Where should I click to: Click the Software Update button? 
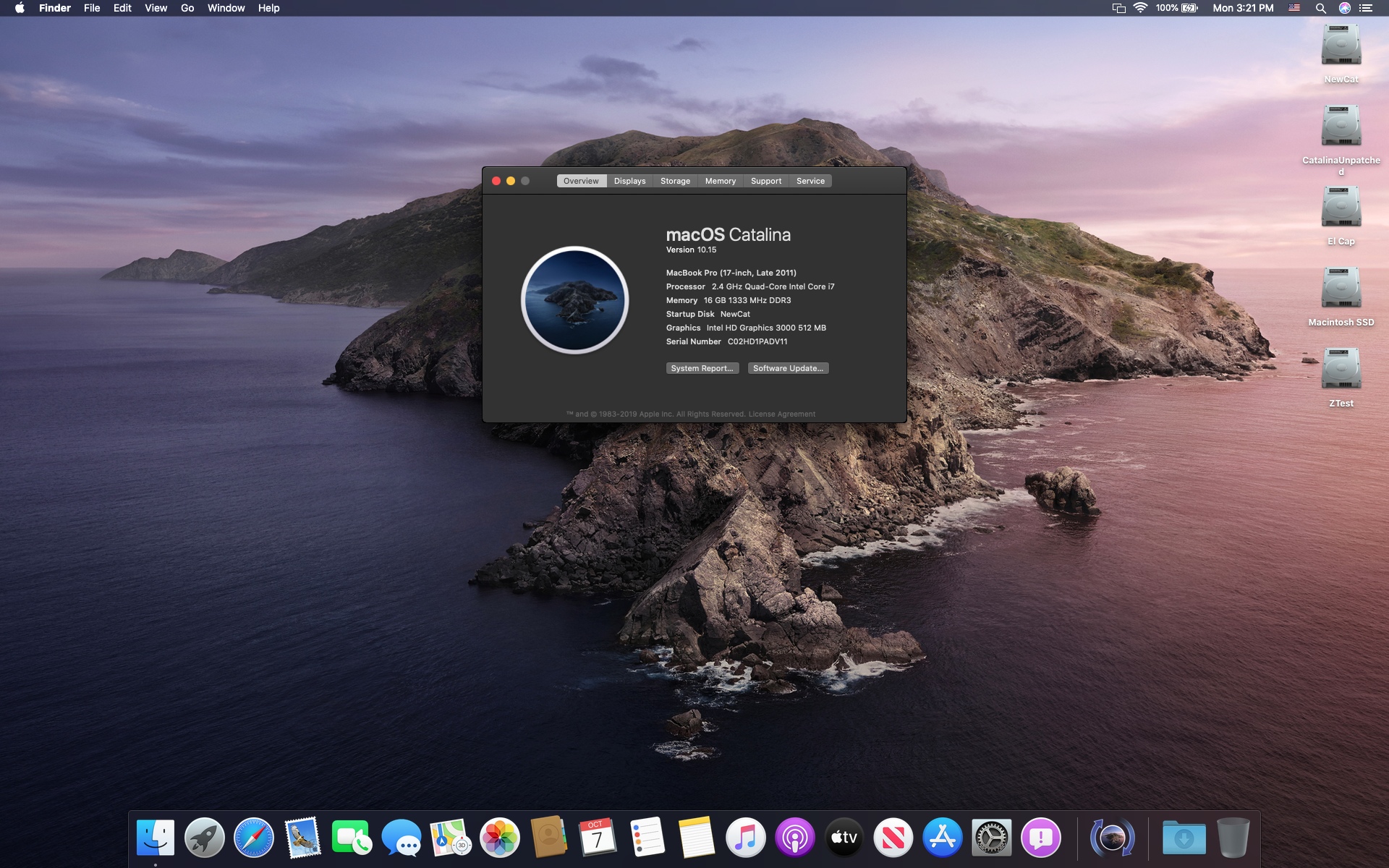point(788,368)
